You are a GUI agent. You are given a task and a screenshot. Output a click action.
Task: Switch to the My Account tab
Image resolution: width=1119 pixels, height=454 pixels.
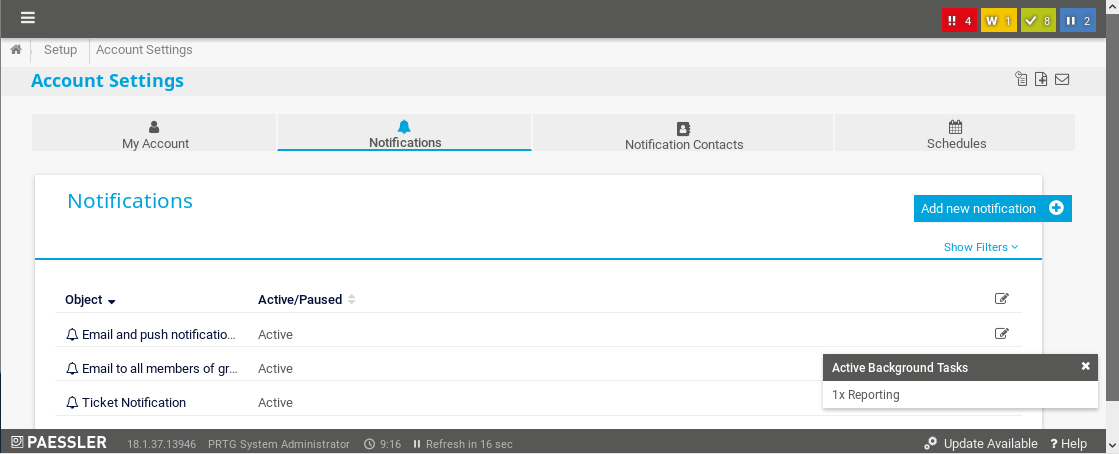click(155, 134)
